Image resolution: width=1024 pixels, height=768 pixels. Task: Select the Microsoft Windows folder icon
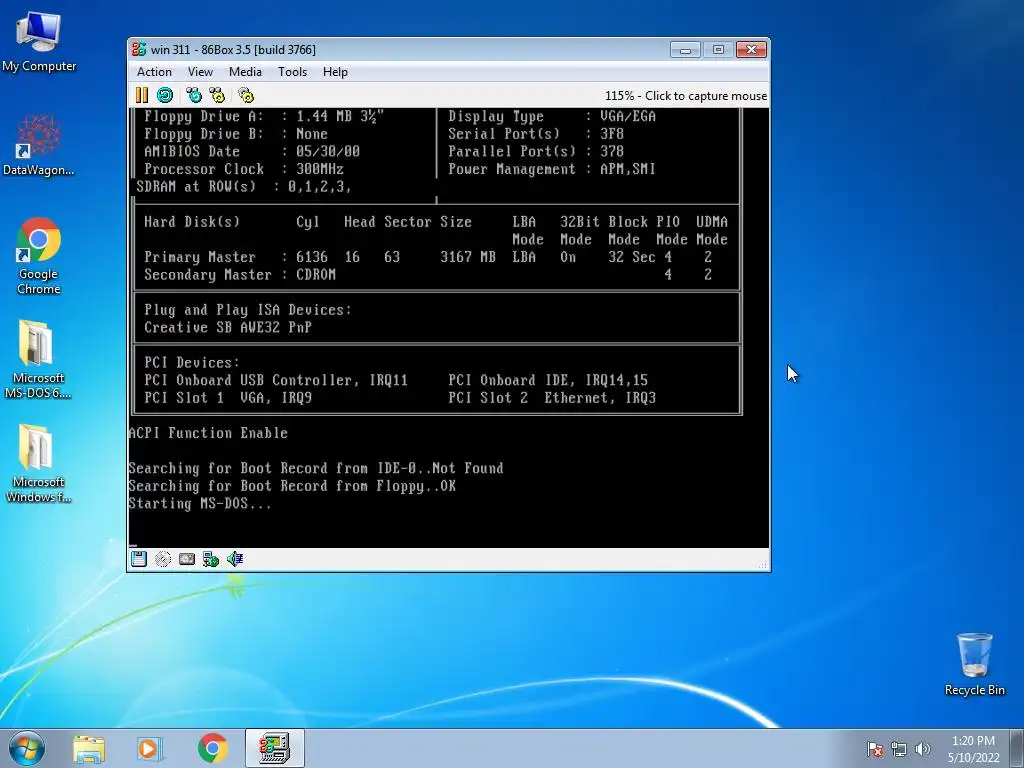[38, 464]
